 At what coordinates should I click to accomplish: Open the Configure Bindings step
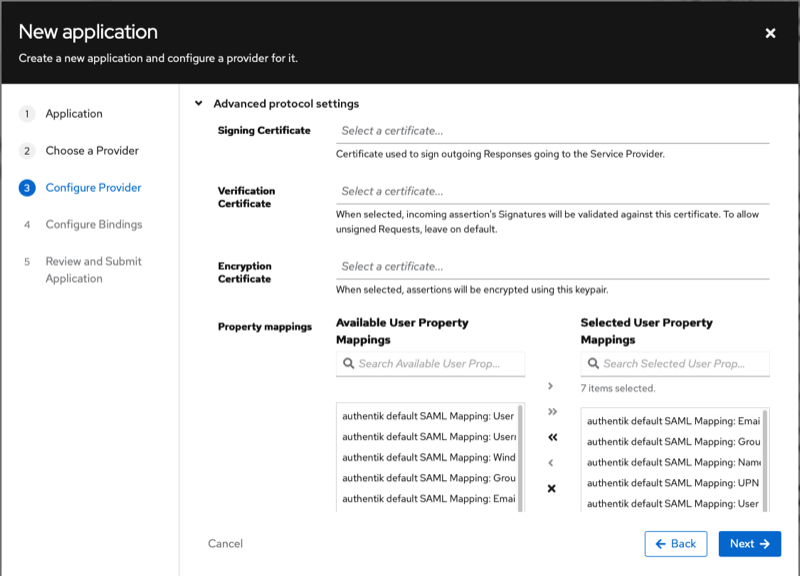pos(94,224)
